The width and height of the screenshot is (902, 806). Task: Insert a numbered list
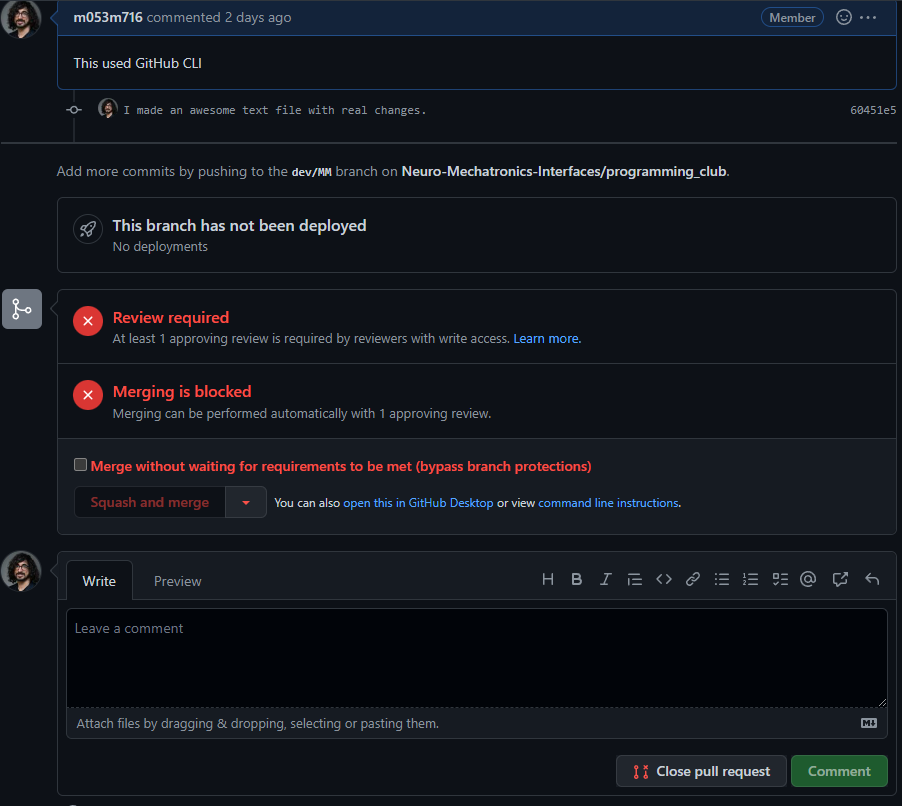[x=751, y=579]
